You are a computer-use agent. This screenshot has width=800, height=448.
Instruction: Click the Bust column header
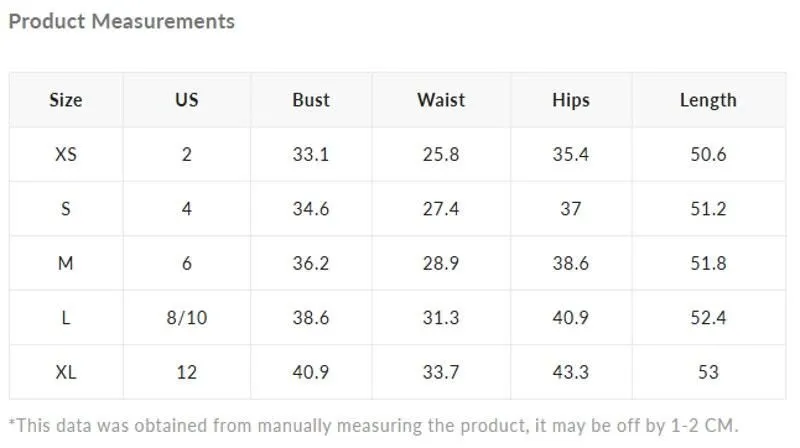(x=311, y=99)
